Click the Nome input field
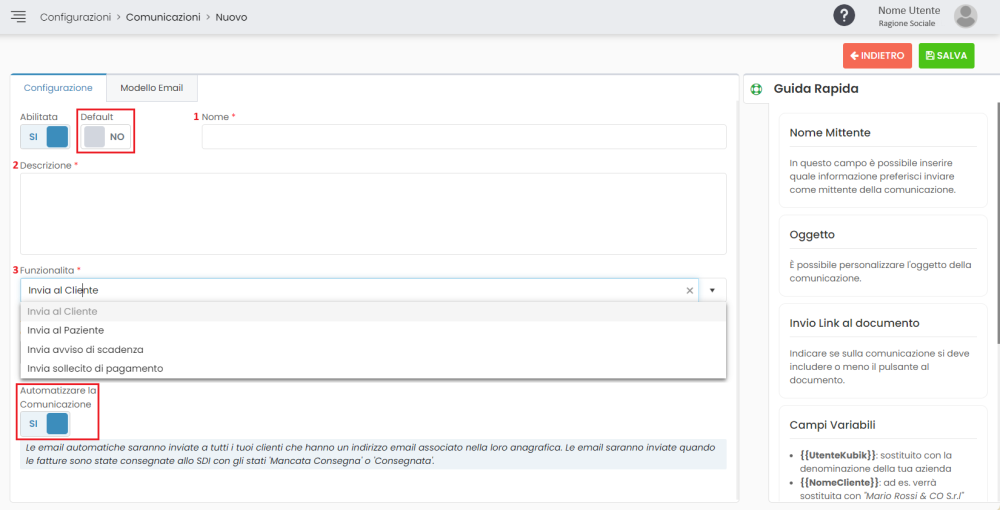 point(463,137)
